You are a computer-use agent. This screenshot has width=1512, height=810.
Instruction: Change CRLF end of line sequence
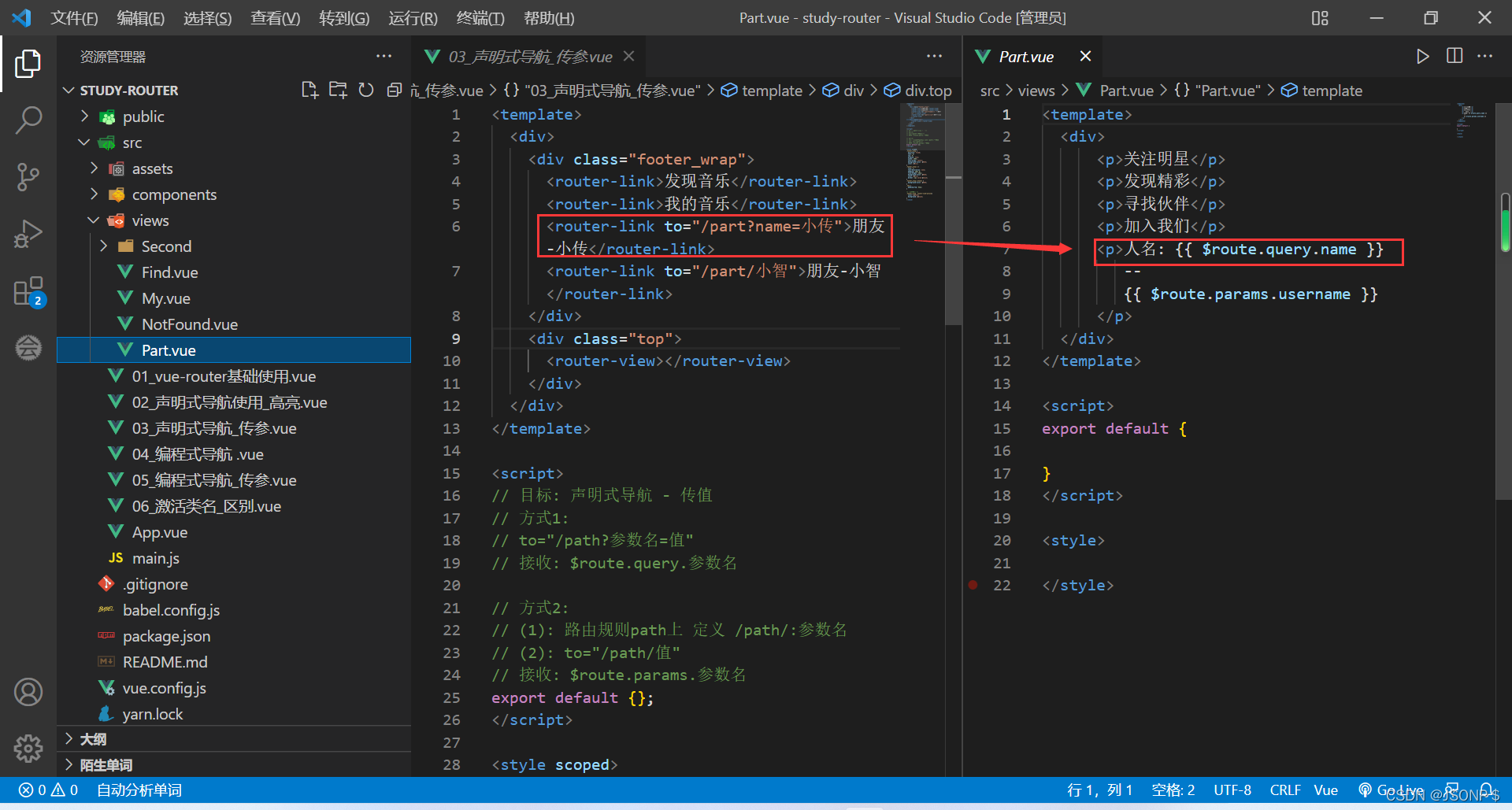1285,790
